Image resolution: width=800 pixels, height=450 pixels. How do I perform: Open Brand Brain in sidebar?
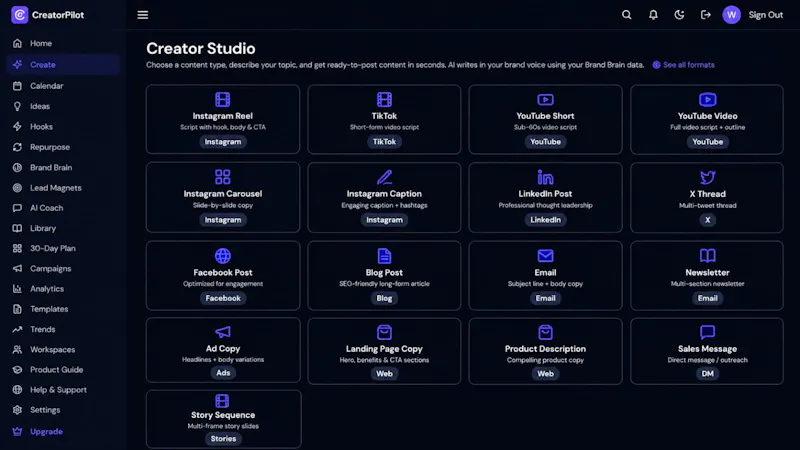click(x=63, y=167)
